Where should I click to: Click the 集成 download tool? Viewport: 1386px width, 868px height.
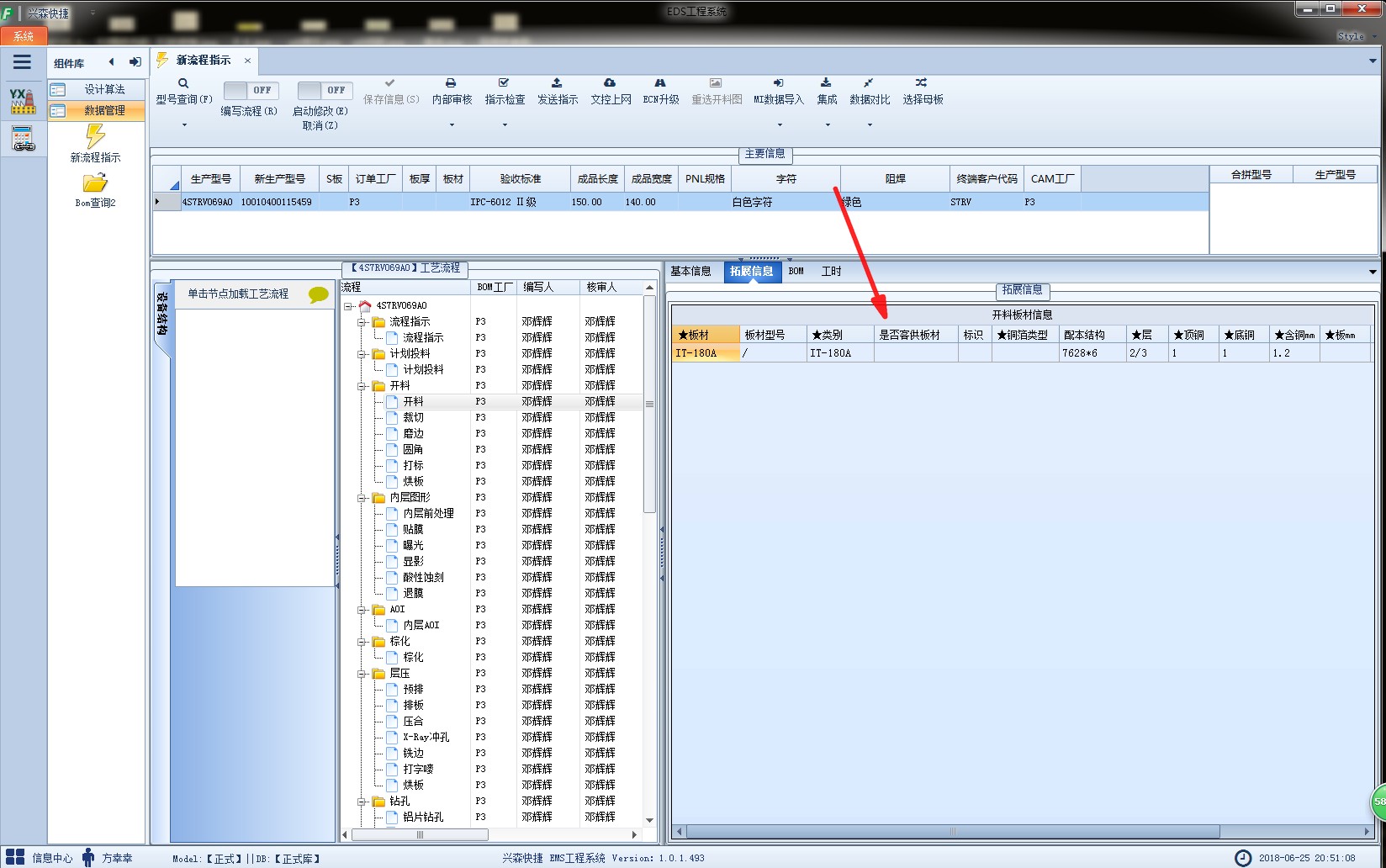827,92
